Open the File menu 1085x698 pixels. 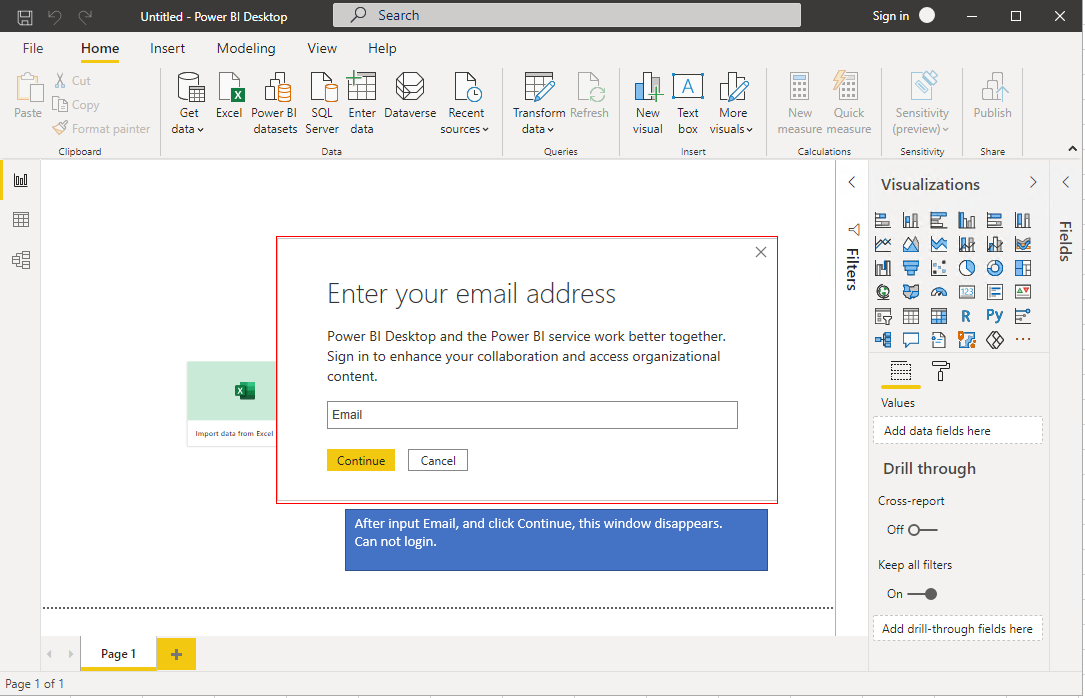(33, 48)
